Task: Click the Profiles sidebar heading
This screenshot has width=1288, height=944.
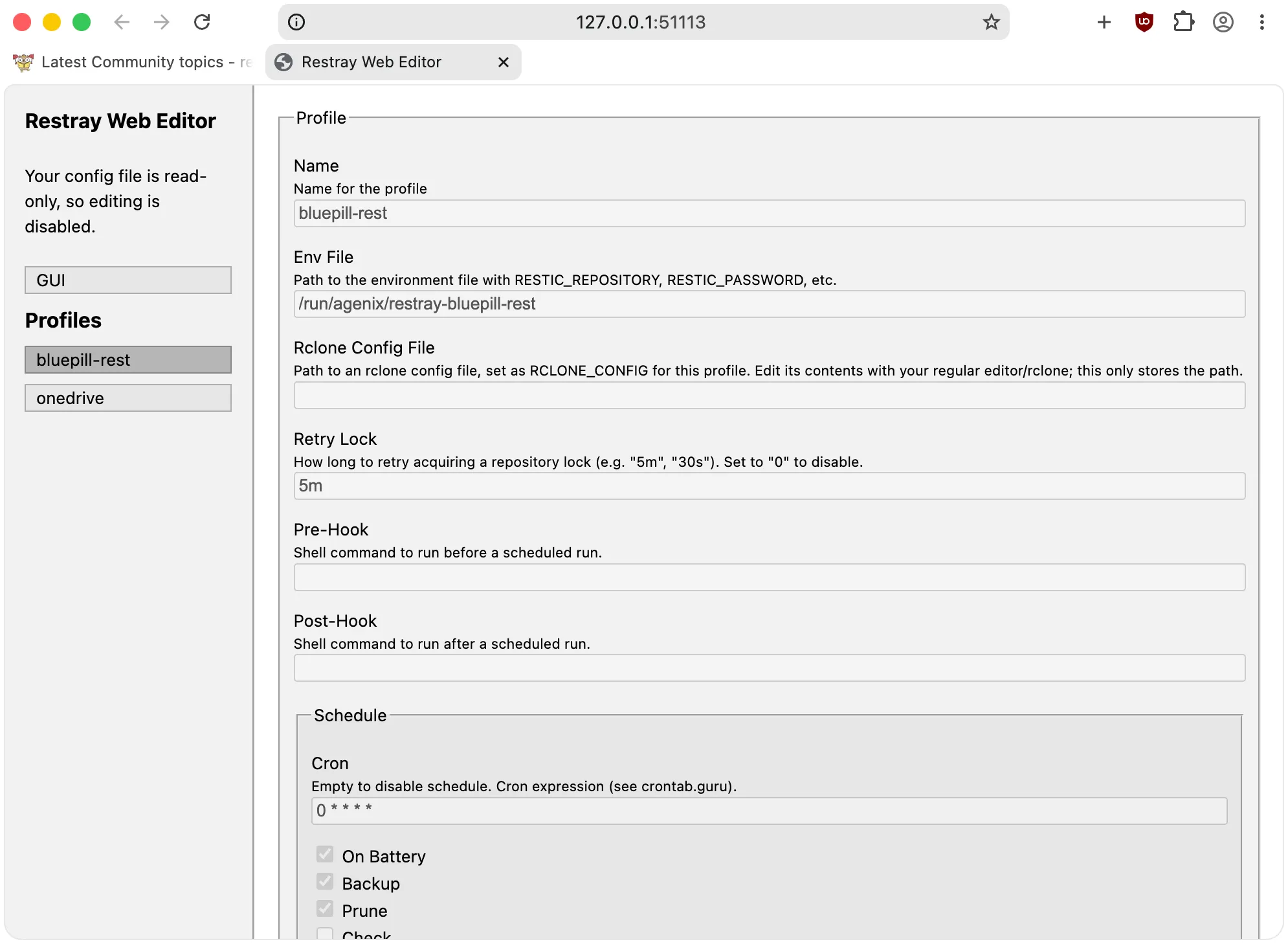Action: 63,320
